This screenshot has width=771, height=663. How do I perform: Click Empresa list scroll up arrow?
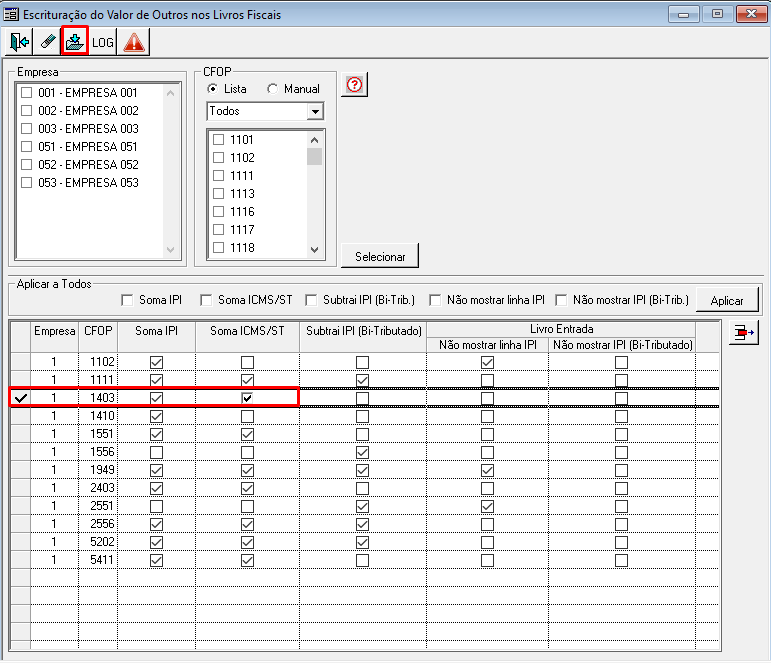(x=171, y=93)
